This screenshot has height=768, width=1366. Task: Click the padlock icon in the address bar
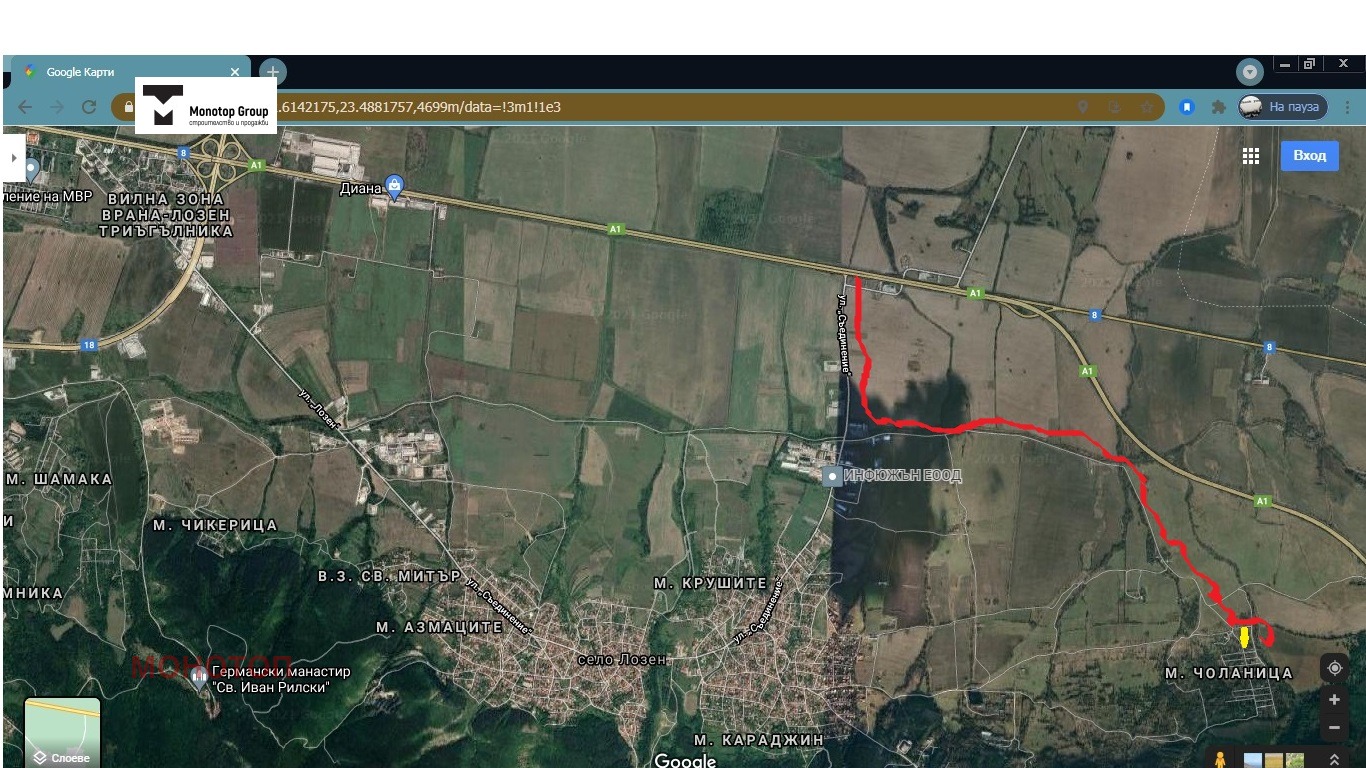click(128, 107)
